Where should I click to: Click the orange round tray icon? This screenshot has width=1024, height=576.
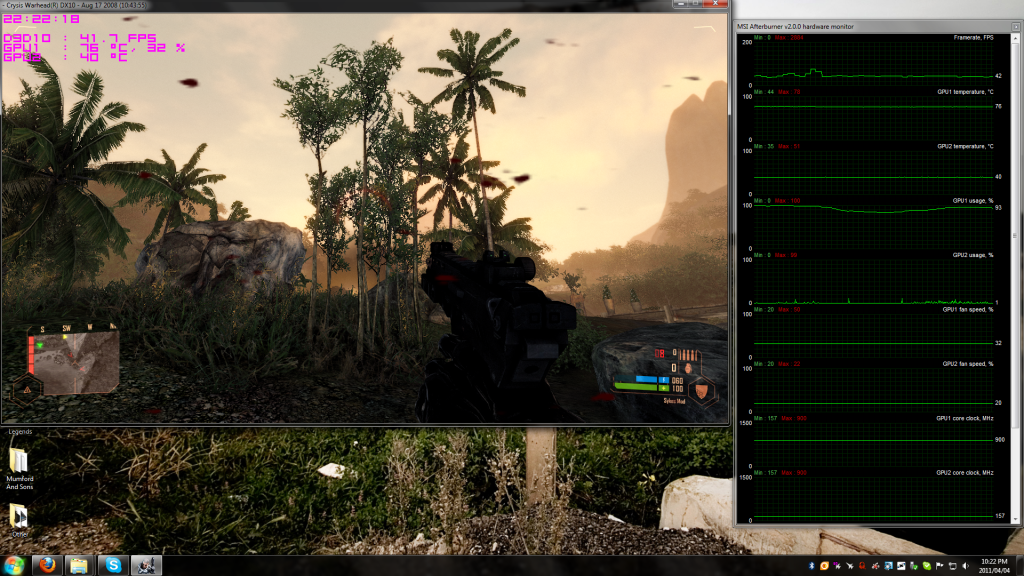pyautogui.click(x=824, y=566)
